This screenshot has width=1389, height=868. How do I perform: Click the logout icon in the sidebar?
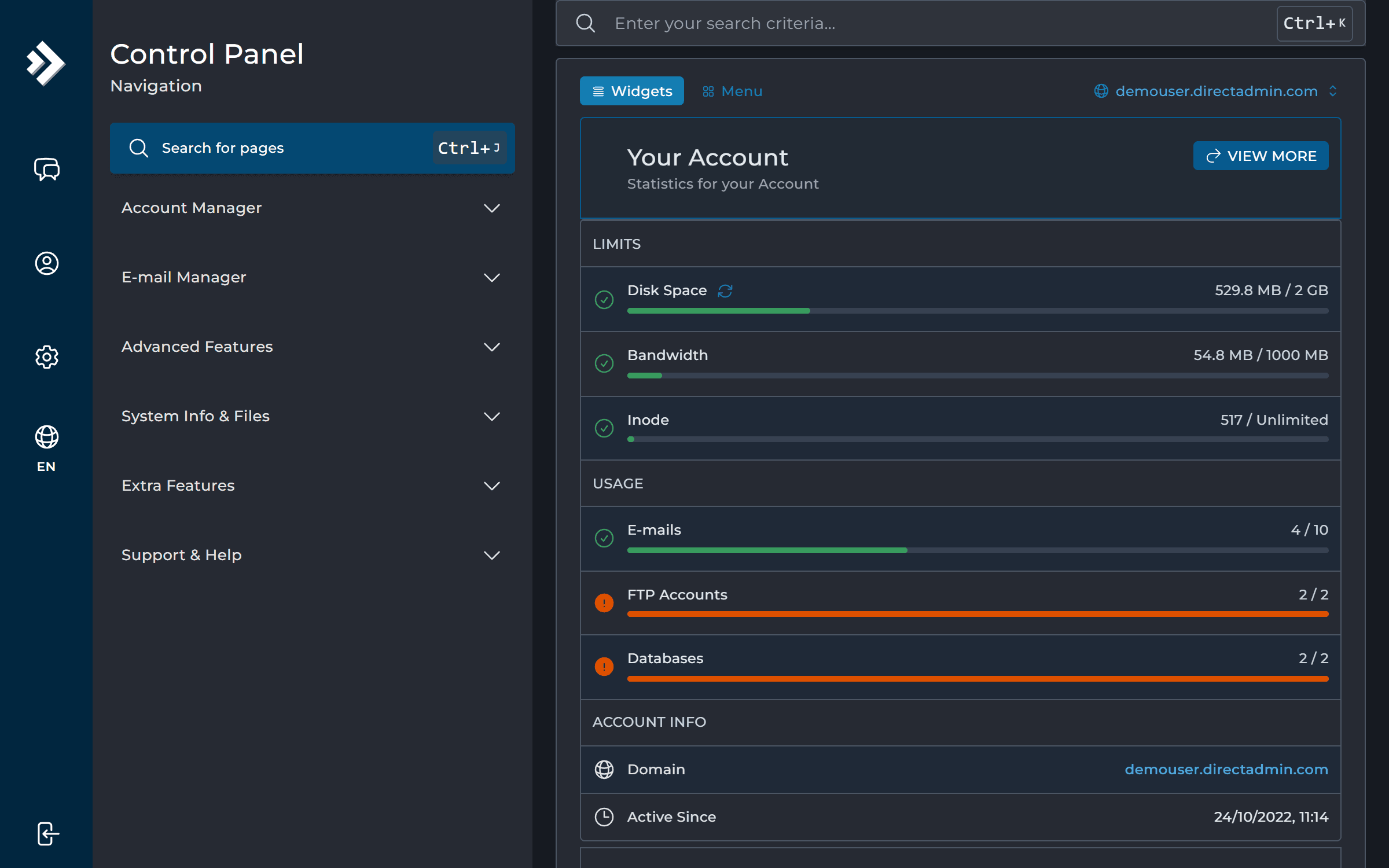[47, 834]
